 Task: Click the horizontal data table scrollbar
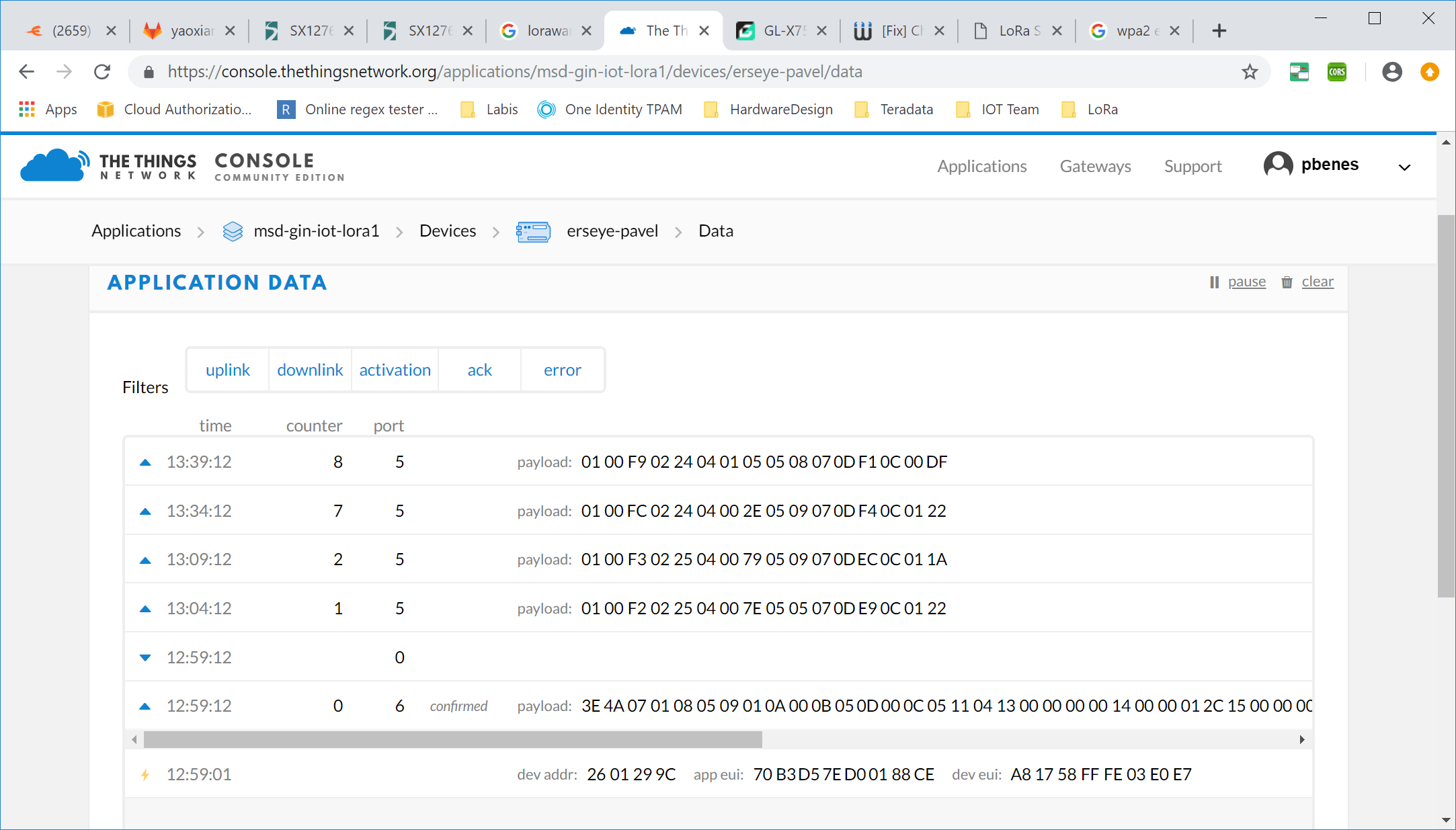click(x=452, y=740)
